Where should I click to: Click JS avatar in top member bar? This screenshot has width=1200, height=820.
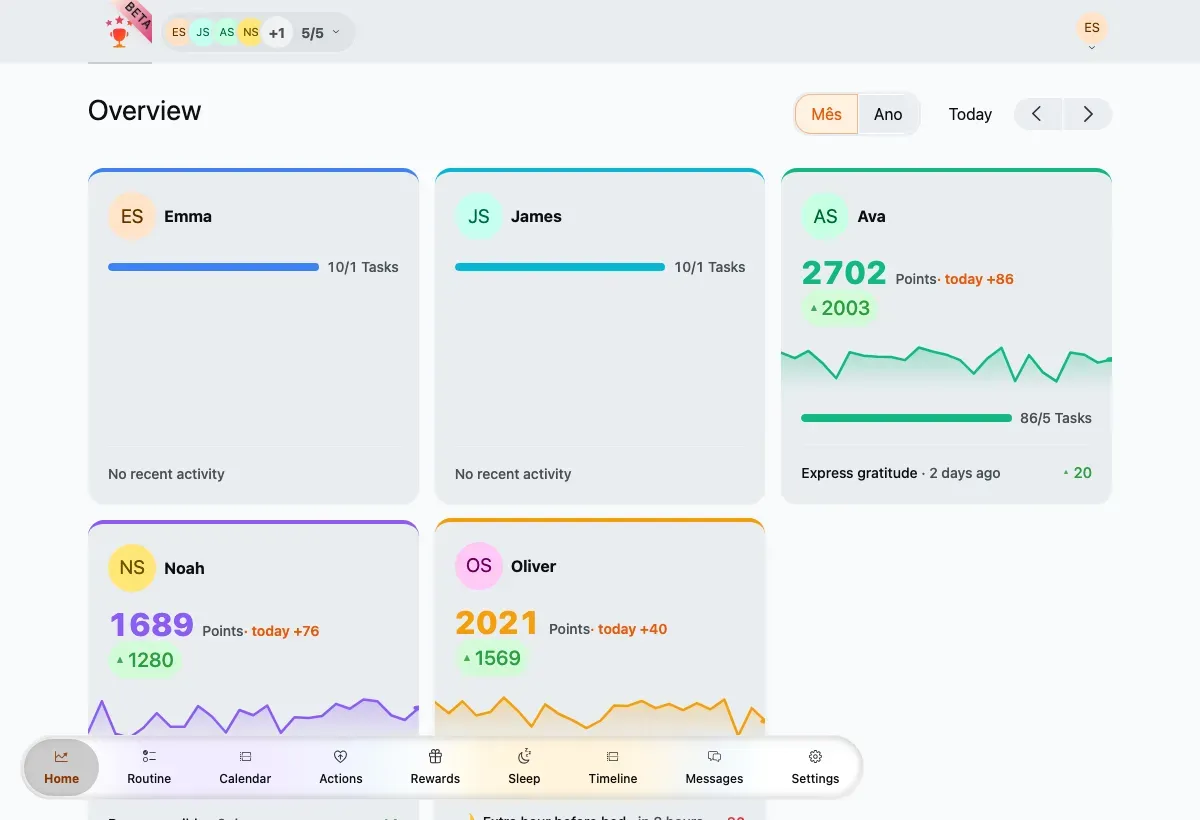203,32
